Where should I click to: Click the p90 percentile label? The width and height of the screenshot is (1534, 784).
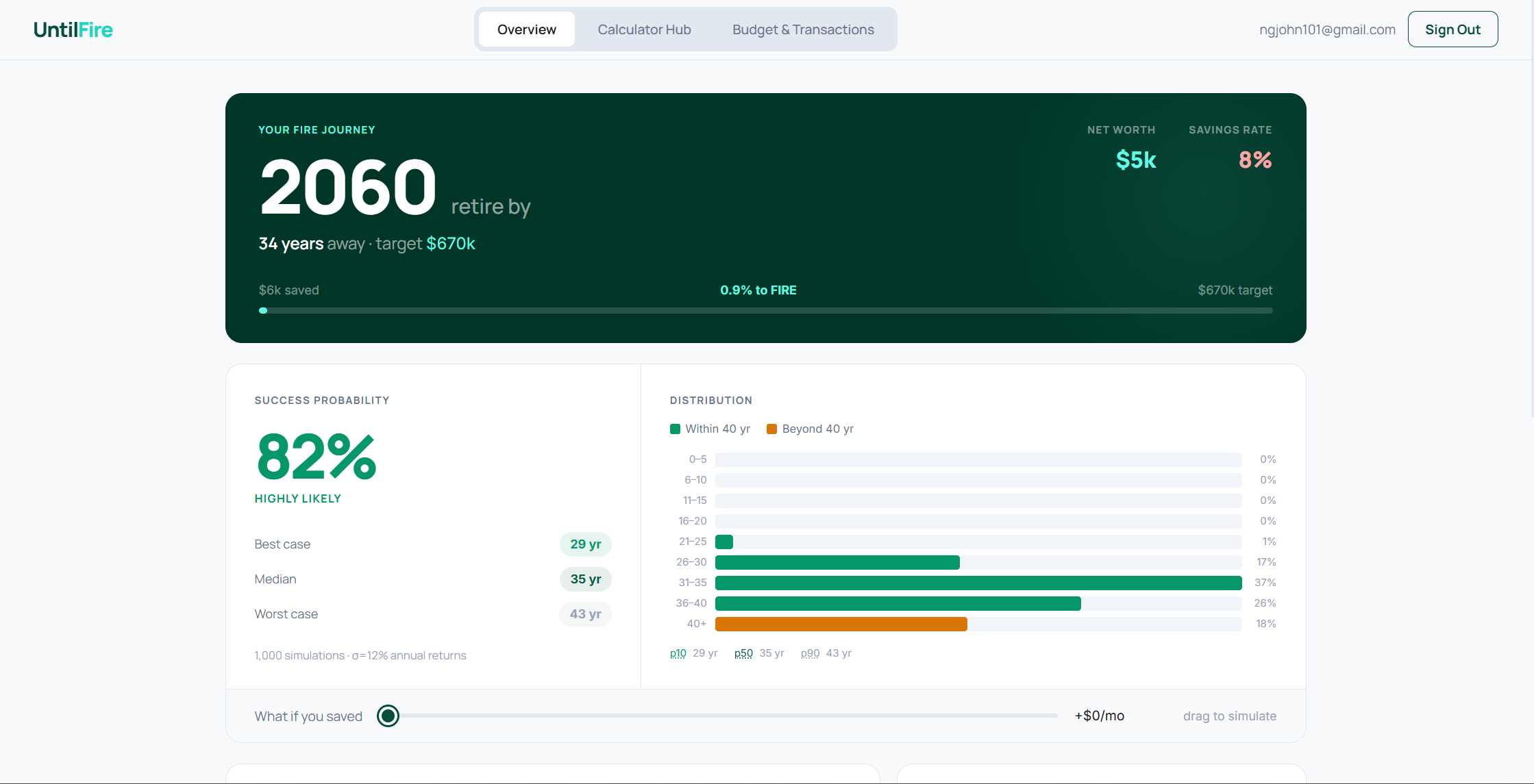point(810,653)
